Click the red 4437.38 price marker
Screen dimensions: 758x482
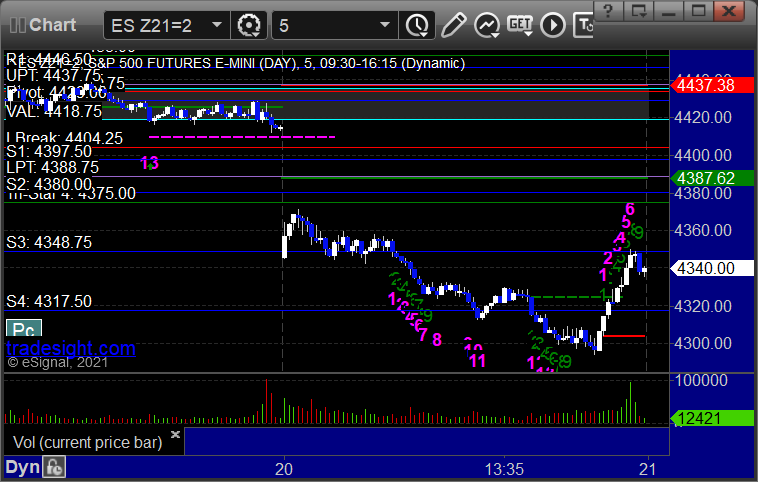[712, 86]
